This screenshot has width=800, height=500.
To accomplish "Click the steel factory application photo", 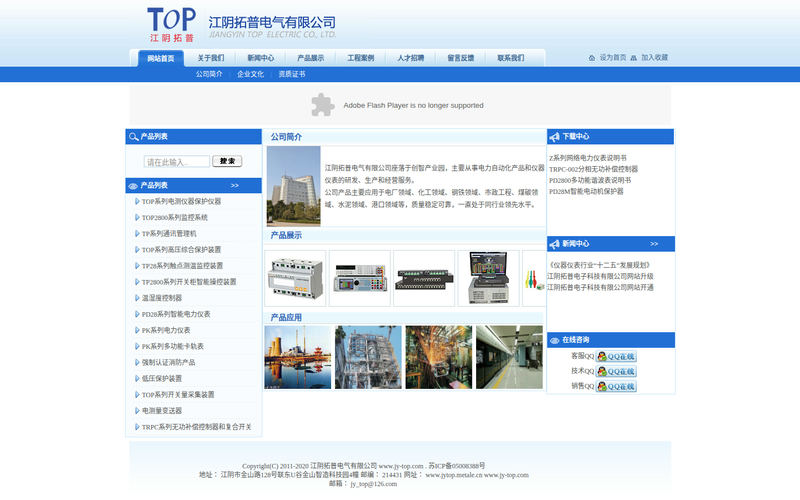I will coord(439,357).
